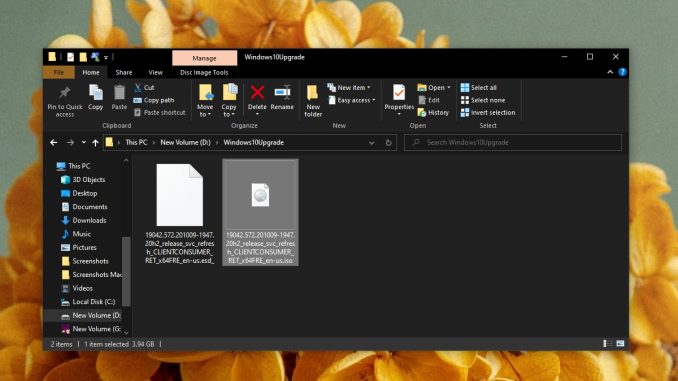
Task: Open Documents in sidebar
Action: coord(84,207)
